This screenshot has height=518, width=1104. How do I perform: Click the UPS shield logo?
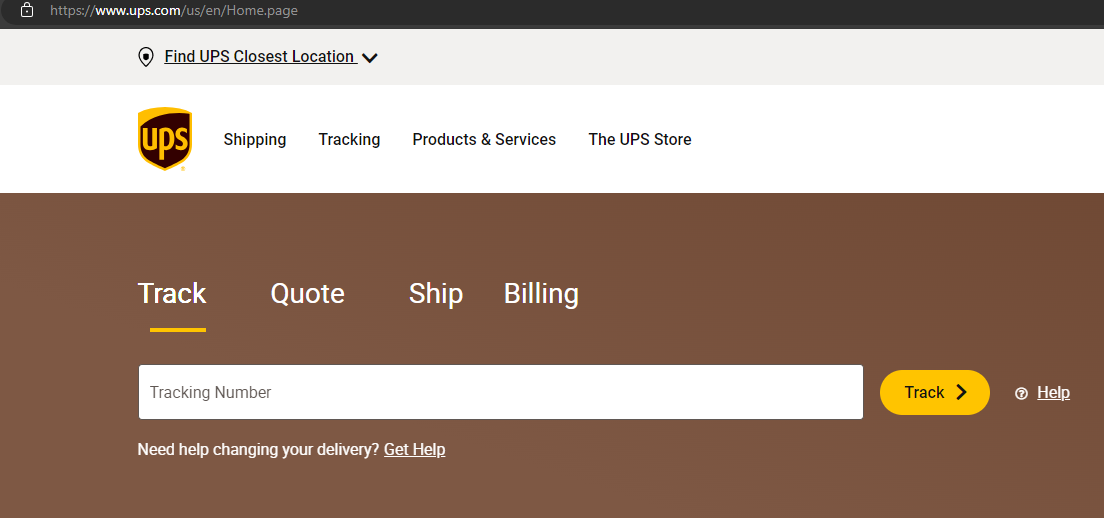(x=164, y=139)
